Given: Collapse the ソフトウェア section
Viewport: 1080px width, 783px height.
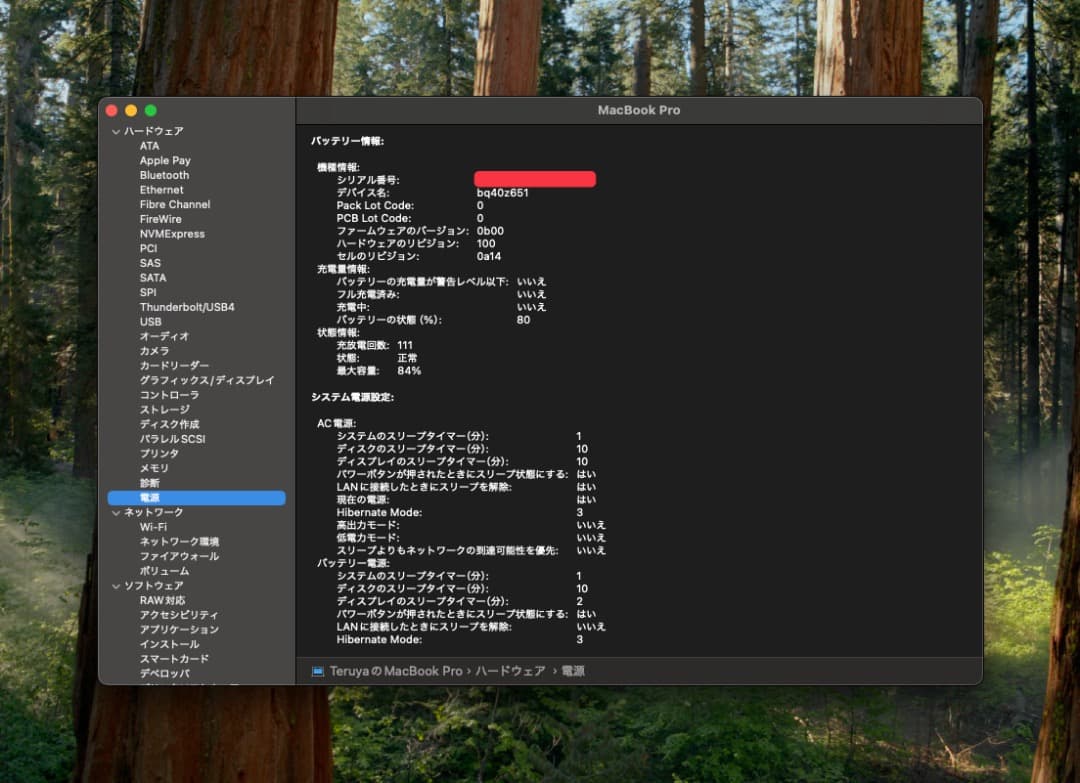Looking at the screenshot, I should pyautogui.click(x=117, y=585).
